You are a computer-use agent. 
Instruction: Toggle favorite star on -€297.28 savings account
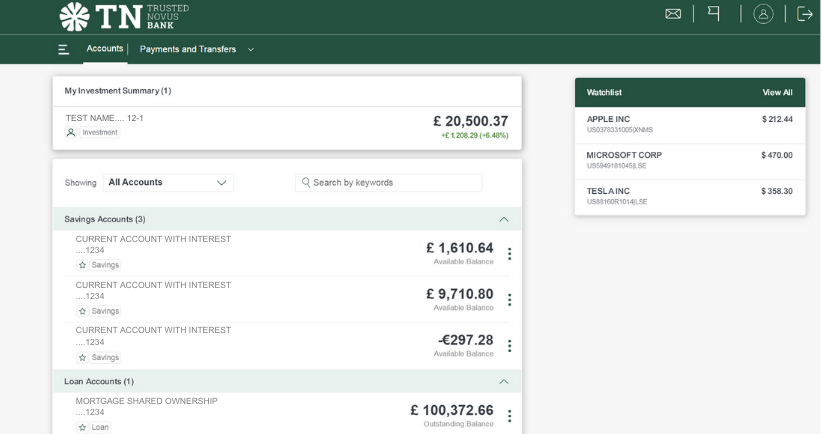(x=83, y=357)
